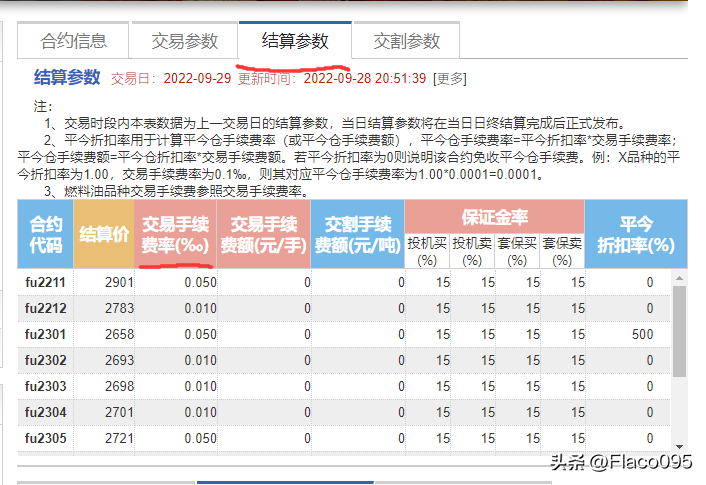Click the 投机卖(%) sub-header
Image resolution: width=706 pixels, height=485 pixels.
pos(472,251)
